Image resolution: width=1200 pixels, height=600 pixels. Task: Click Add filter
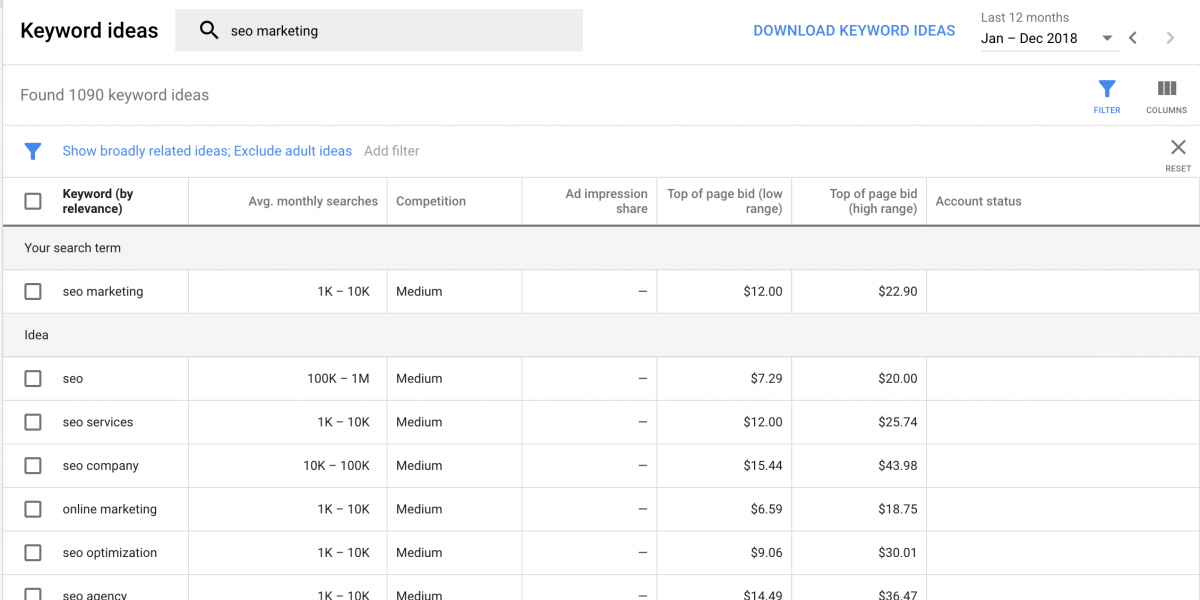[x=392, y=151]
